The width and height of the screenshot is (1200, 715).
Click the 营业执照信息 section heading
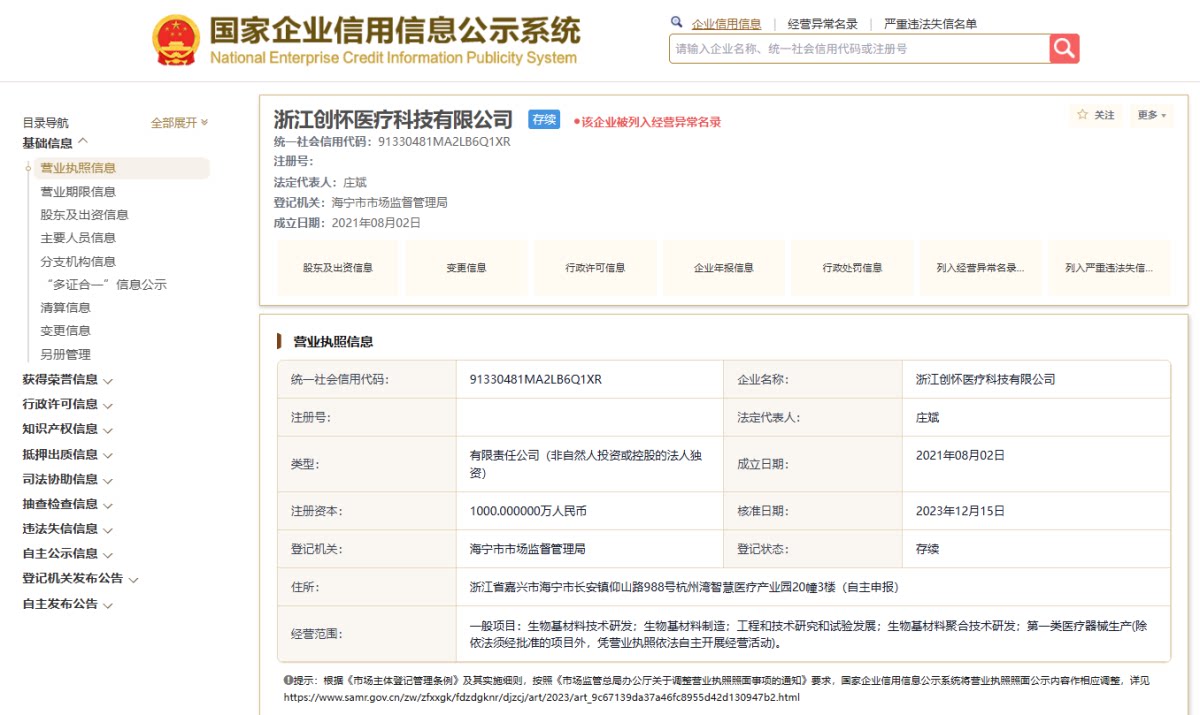coord(332,342)
